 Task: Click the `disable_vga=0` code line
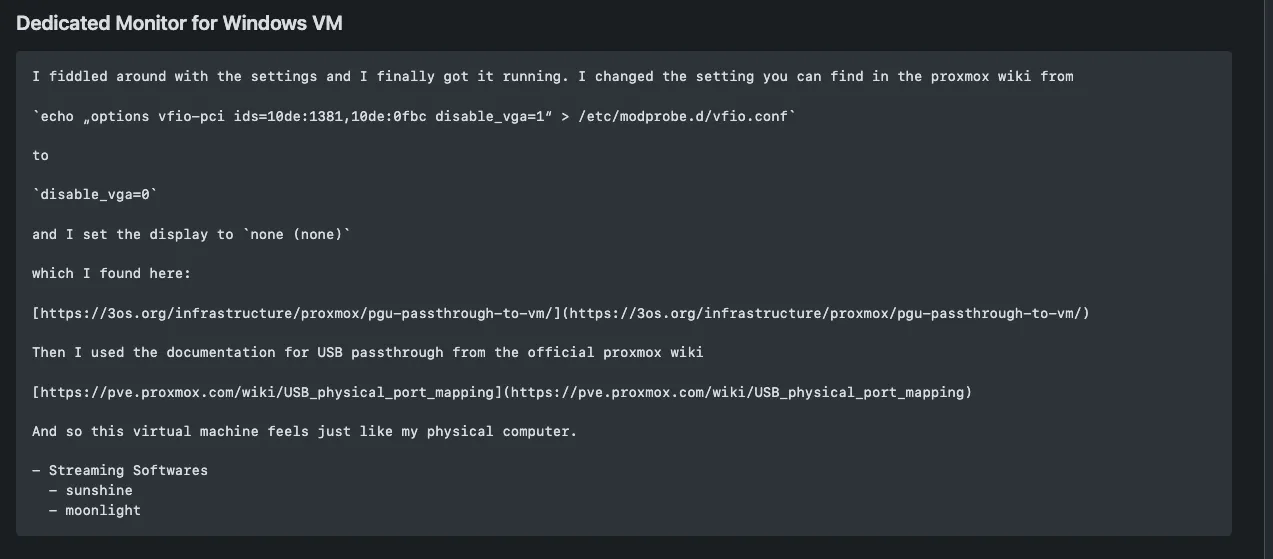tap(95, 195)
